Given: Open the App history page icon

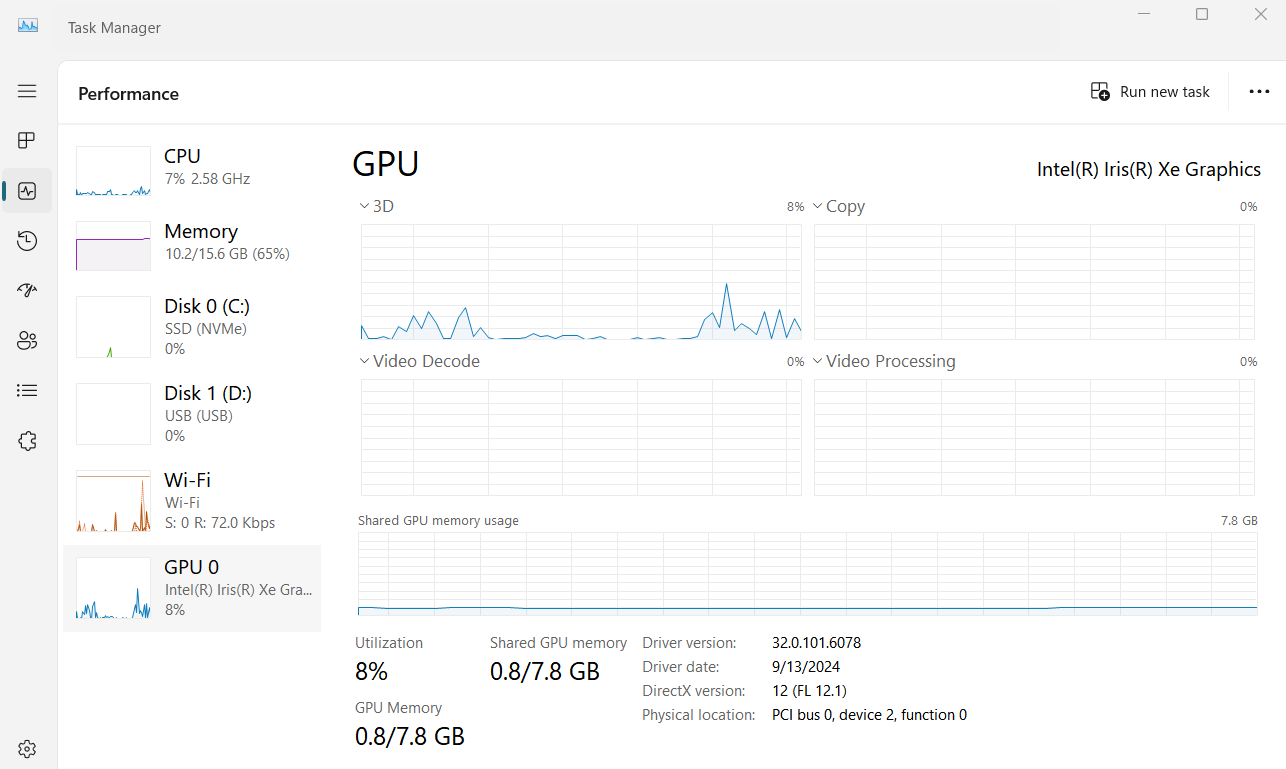Looking at the screenshot, I should click(27, 240).
